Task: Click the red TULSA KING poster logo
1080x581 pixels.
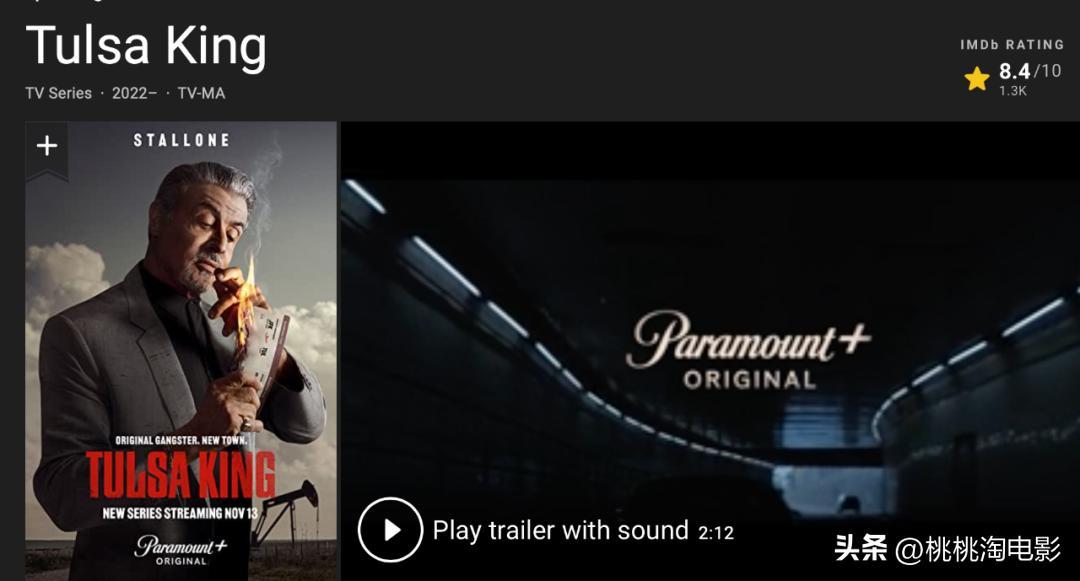Action: [180, 475]
